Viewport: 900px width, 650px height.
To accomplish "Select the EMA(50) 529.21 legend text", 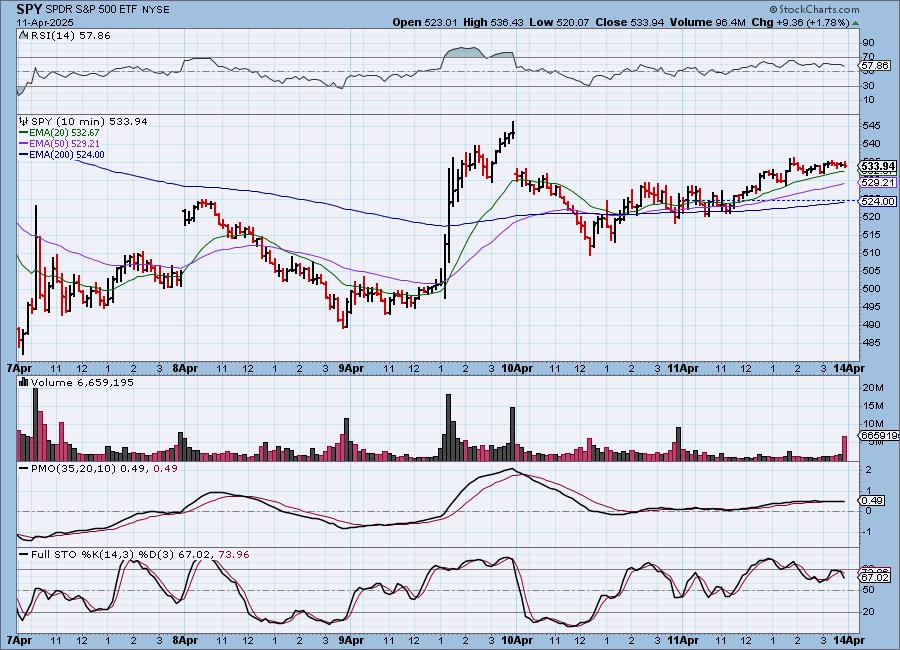I will tap(64, 144).
